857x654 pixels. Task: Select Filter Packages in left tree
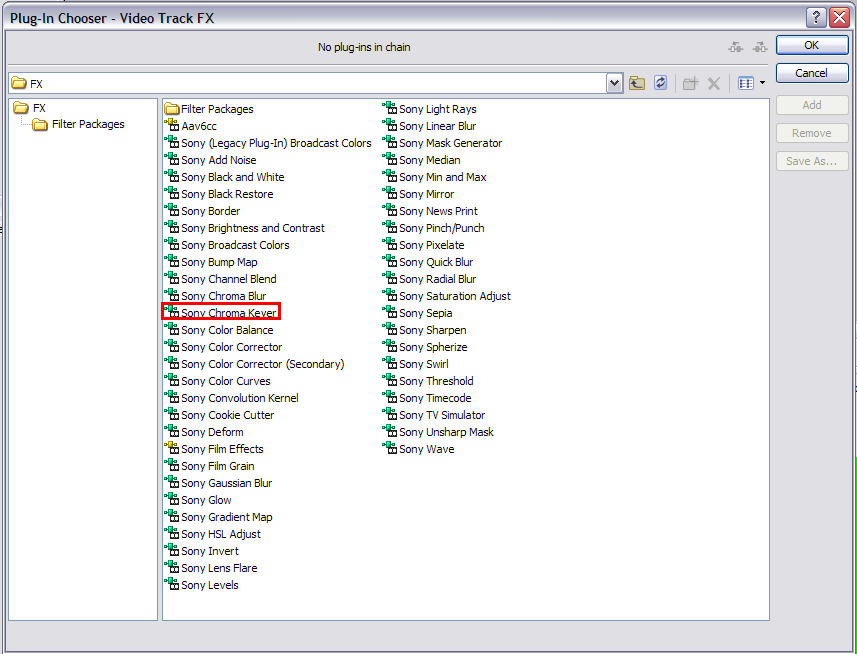pos(78,125)
